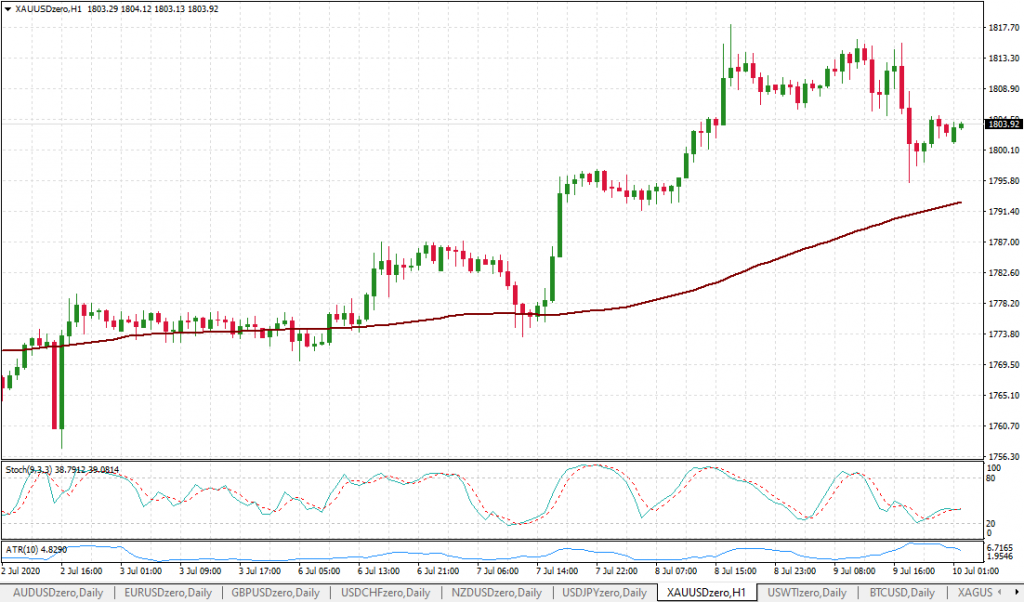The height and width of the screenshot is (602, 1024).
Task: Open the XAUUSDzero,H1 chart dropdown arrow
Action: 7,8
